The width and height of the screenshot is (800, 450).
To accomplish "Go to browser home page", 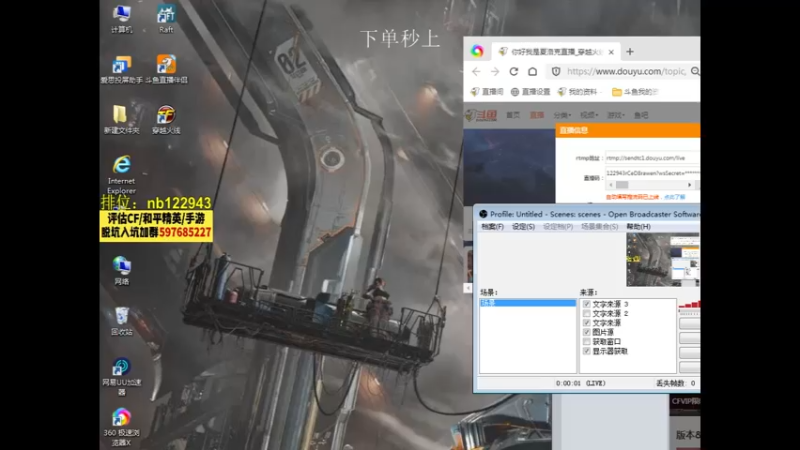I will click(x=533, y=71).
